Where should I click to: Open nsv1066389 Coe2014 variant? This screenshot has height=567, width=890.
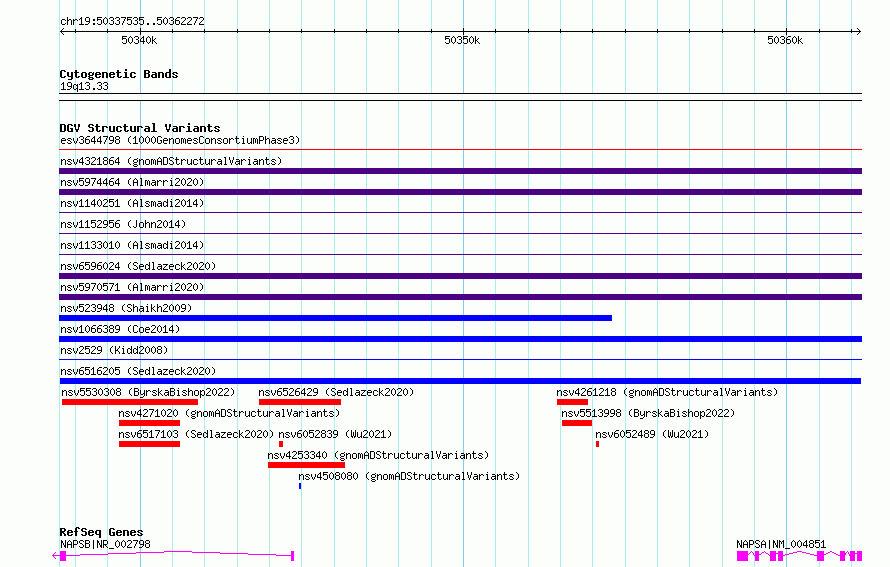pos(120,329)
